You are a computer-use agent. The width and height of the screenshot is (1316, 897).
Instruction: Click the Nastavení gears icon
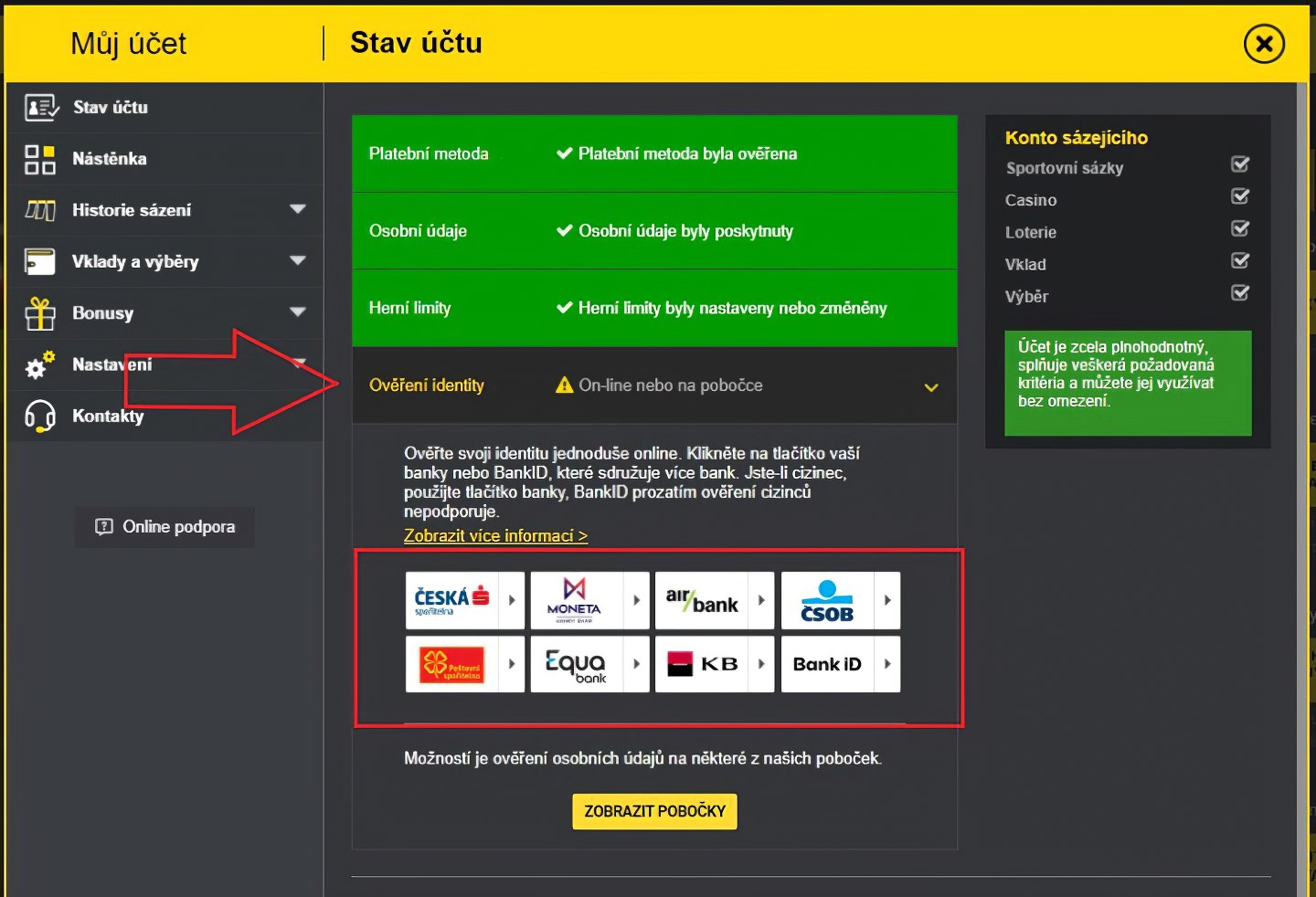pos(40,365)
